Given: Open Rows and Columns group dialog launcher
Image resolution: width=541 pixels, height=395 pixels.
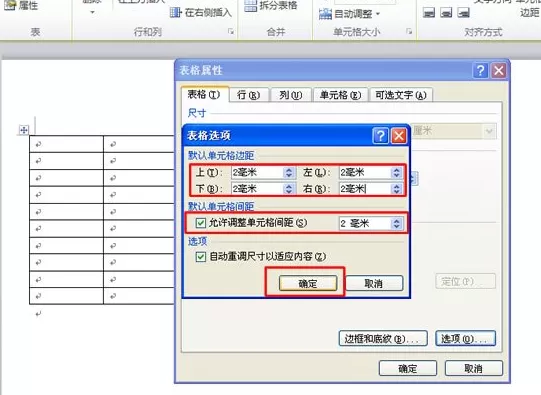Looking at the screenshot, I should 230,32.
